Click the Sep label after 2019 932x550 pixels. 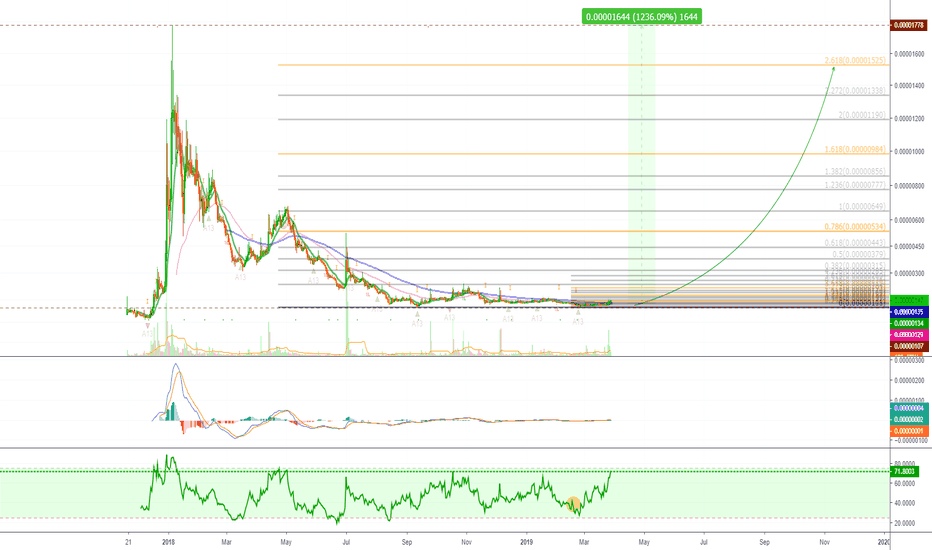(x=765, y=542)
